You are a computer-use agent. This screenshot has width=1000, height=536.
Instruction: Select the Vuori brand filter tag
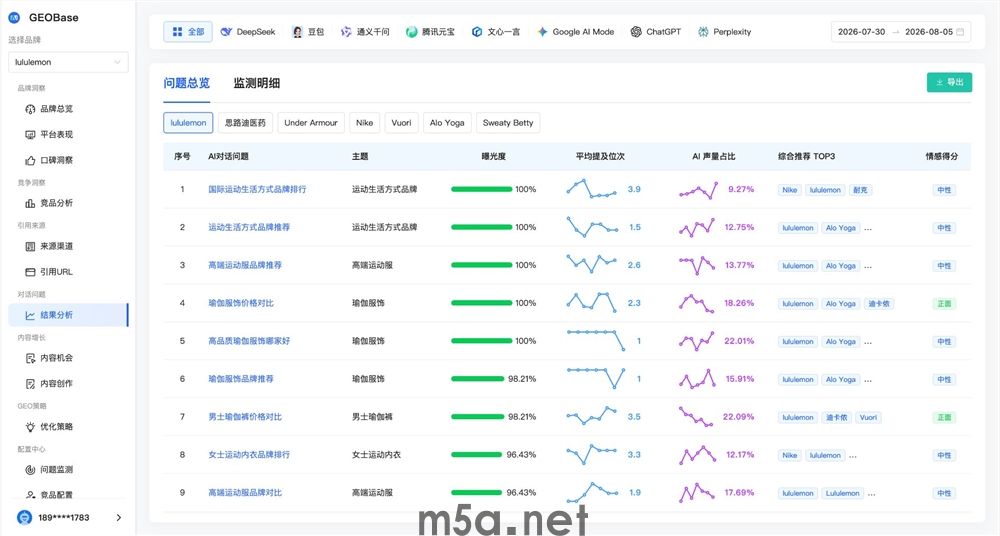pyautogui.click(x=401, y=123)
